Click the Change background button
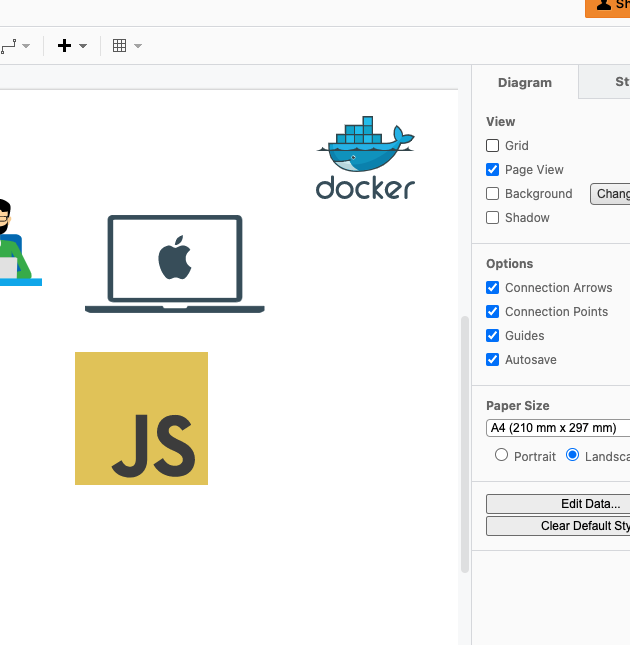The image size is (630, 645). [x=610, y=194]
